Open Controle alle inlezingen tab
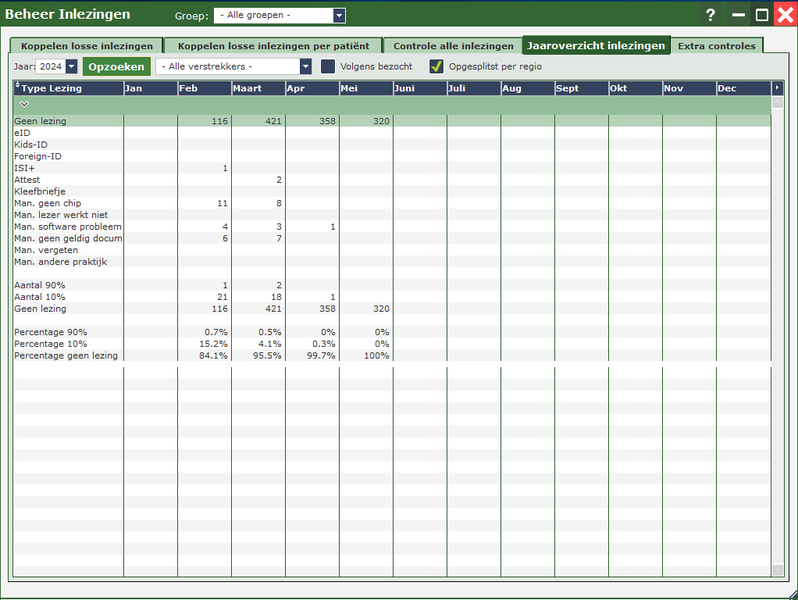 click(453, 46)
